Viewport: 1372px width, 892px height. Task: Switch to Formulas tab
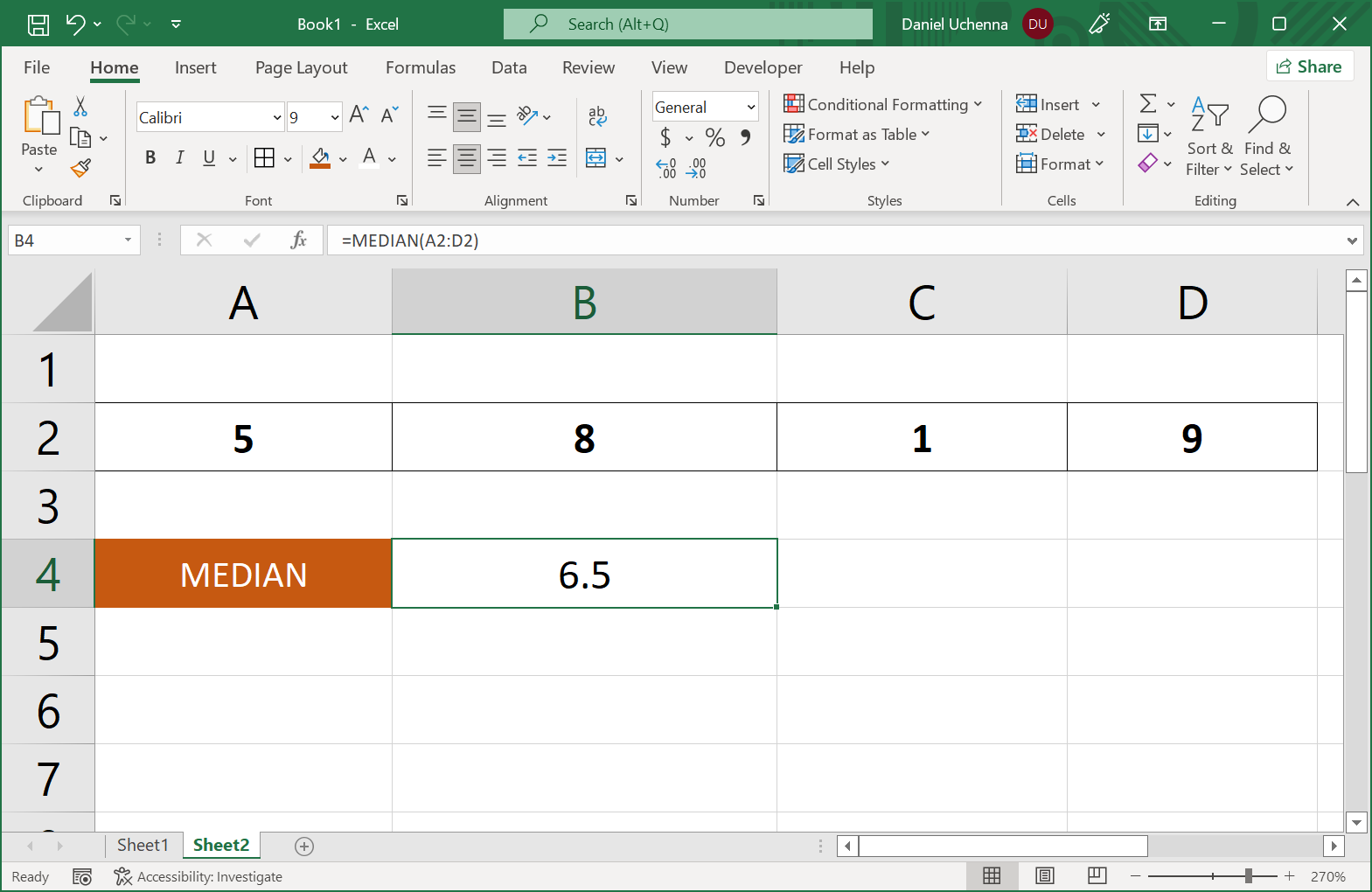coord(421,67)
